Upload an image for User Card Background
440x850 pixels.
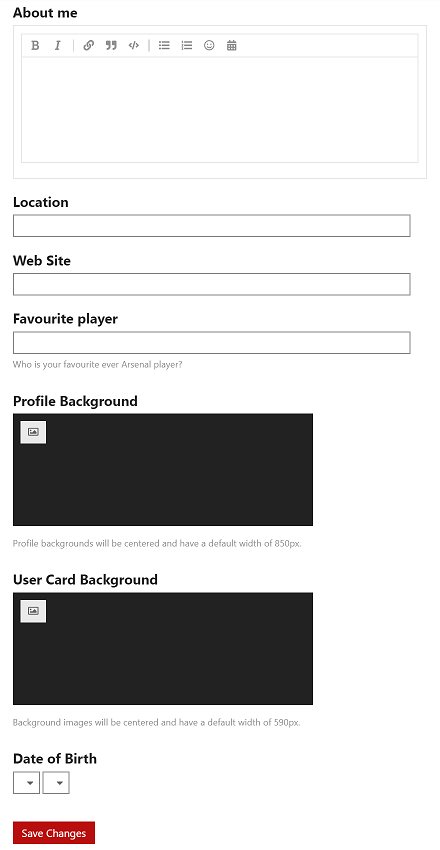33,611
